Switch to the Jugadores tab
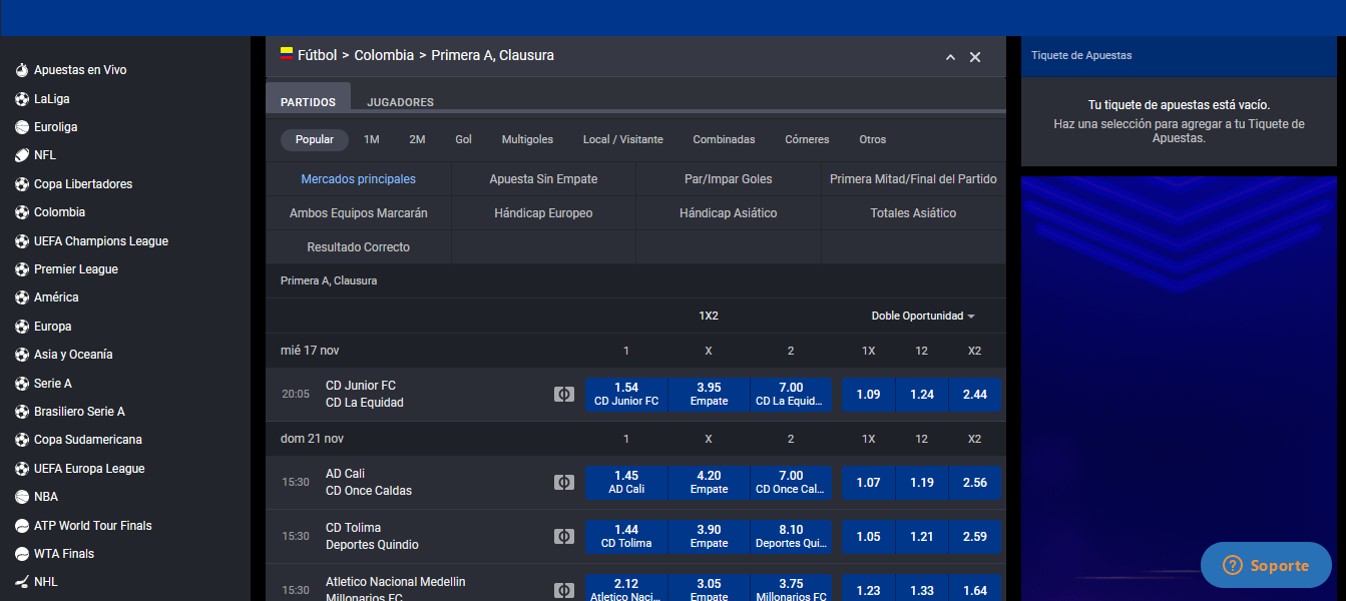The height and width of the screenshot is (601, 1346). 400,102
